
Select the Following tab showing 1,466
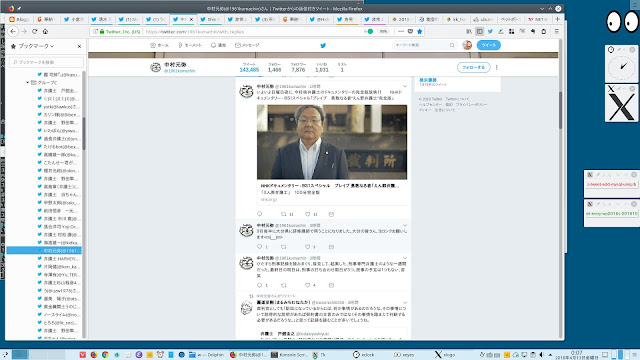click(274, 68)
